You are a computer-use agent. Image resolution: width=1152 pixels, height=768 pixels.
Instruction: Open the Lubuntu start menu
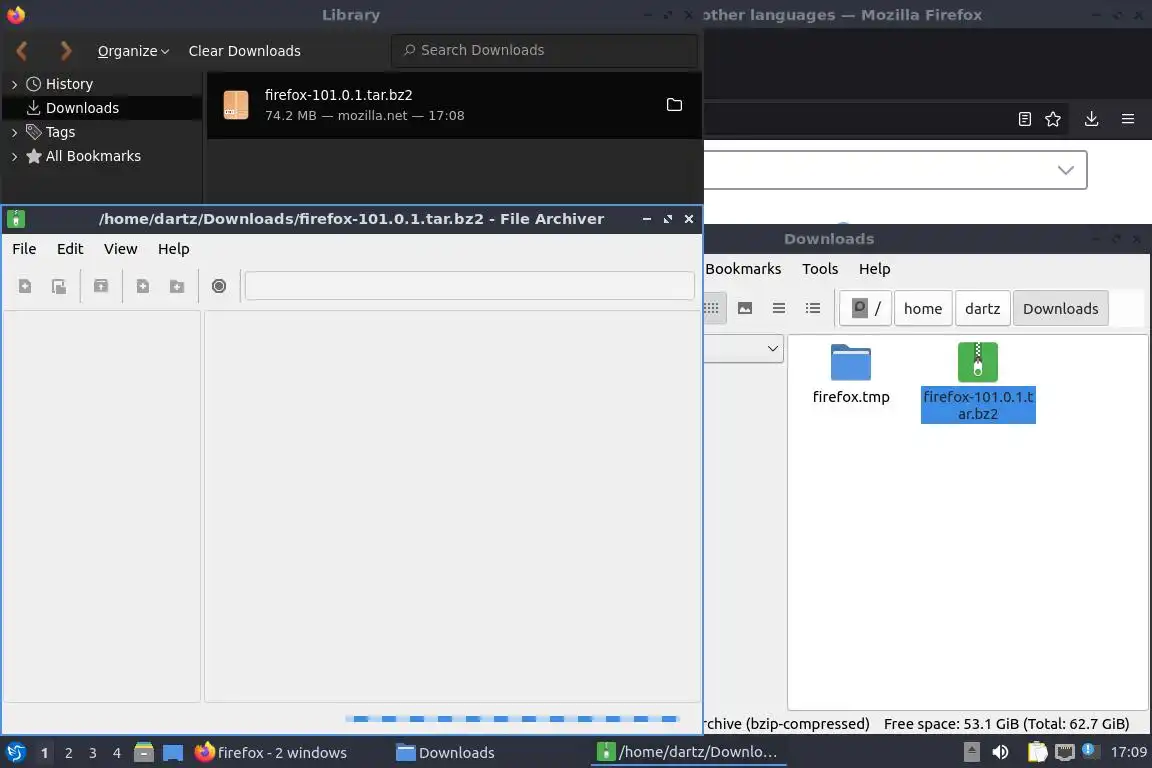tap(15, 753)
